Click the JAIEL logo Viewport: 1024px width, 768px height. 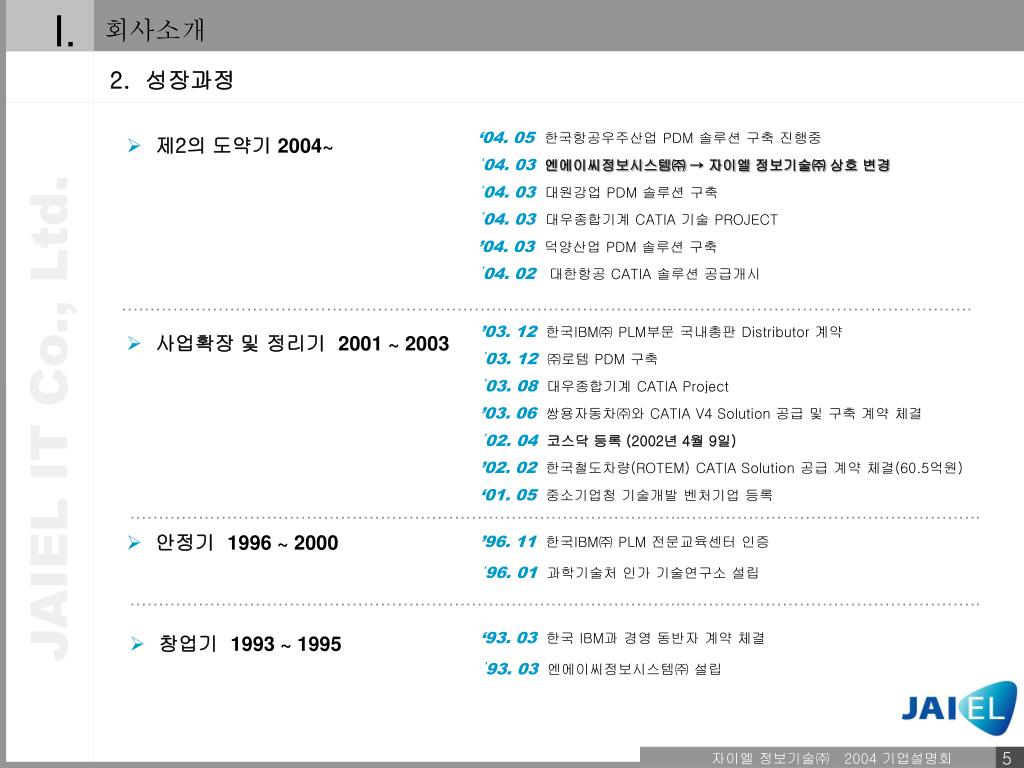(x=959, y=711)
